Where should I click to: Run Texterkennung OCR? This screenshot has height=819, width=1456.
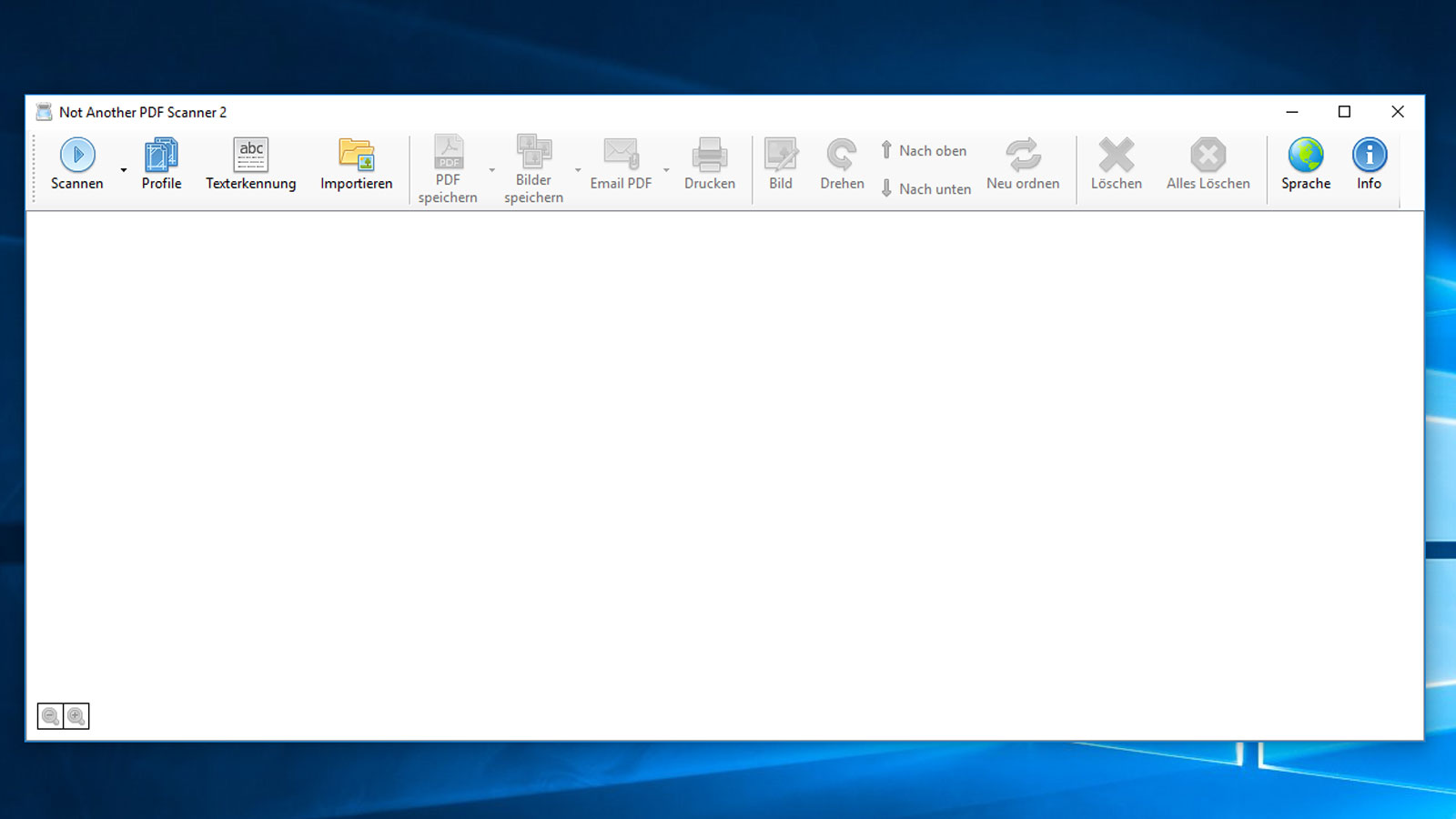[250, 164]
